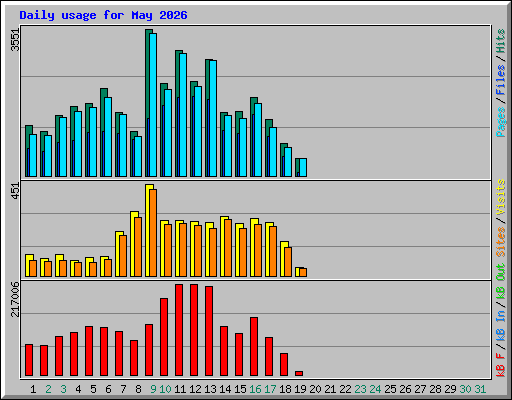Select day label 22 on the x-axis
Viewport: 512px width, 400px height.
(x=345, y=389)
